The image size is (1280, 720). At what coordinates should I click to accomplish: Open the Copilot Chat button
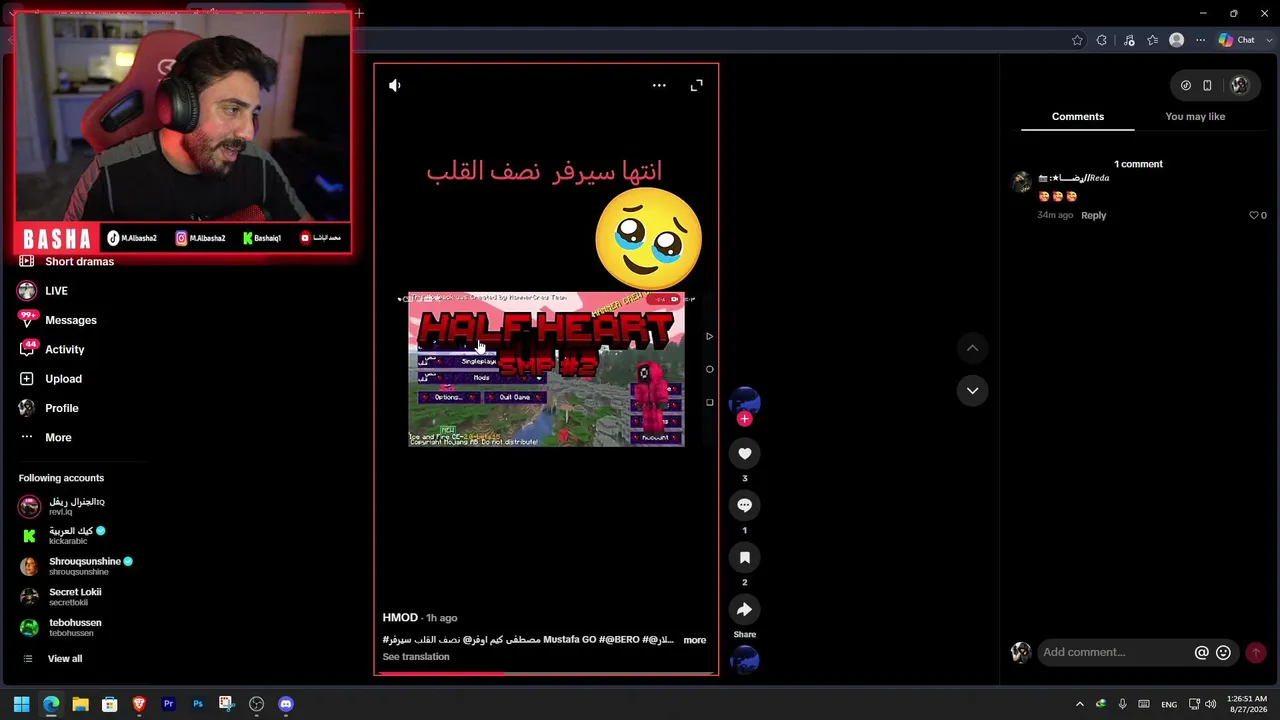point(1237,41)
